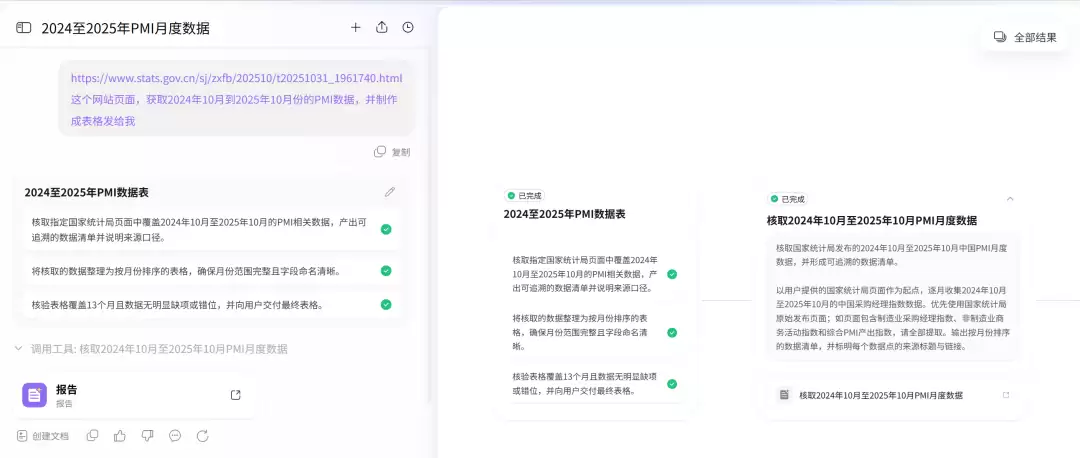Click the share upload icon
This screenshot has width=1080, height=458.
coord(382,28)
